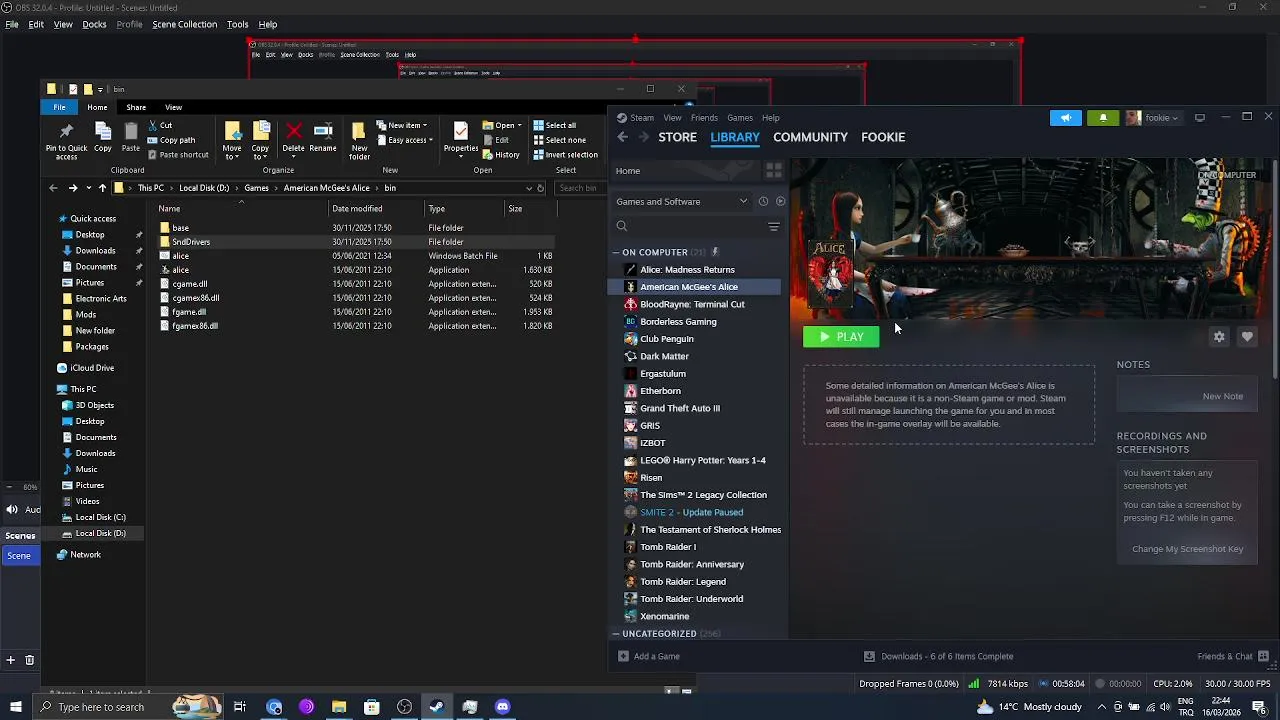Click Change My Screenshot Key button
The width and height of the screenshot is (1280, 720).
1187,549
